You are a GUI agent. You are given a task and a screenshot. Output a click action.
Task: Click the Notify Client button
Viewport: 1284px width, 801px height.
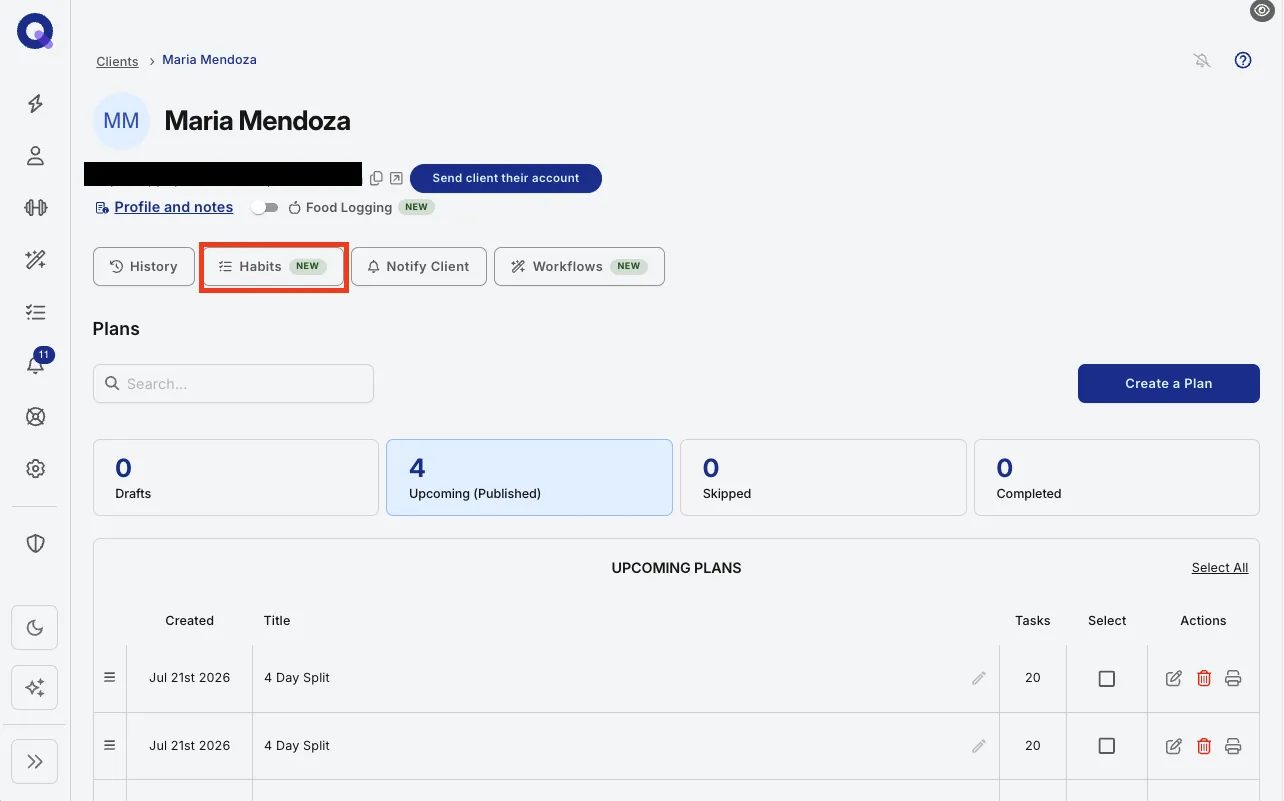tap(419, 266)
